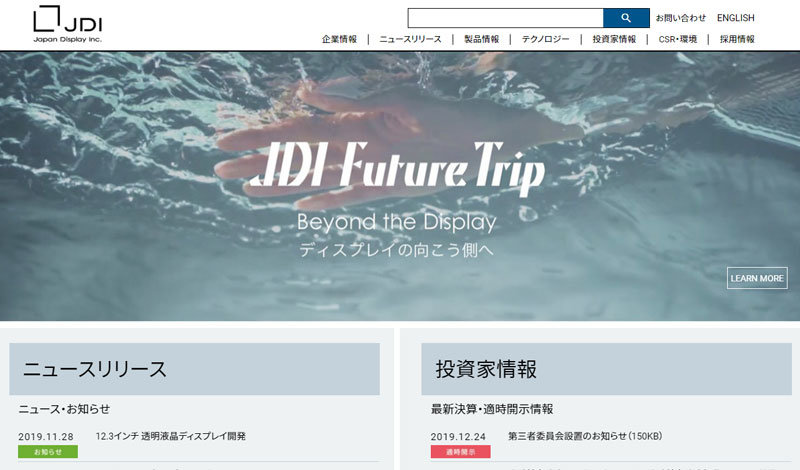
Task: Switch to the ENGLISH site
Action: pyautogui.click(x=735, y=18)
